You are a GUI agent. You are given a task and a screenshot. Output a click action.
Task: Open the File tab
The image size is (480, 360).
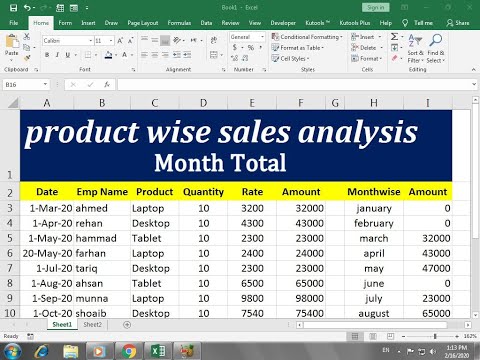[x=14, y=23]
